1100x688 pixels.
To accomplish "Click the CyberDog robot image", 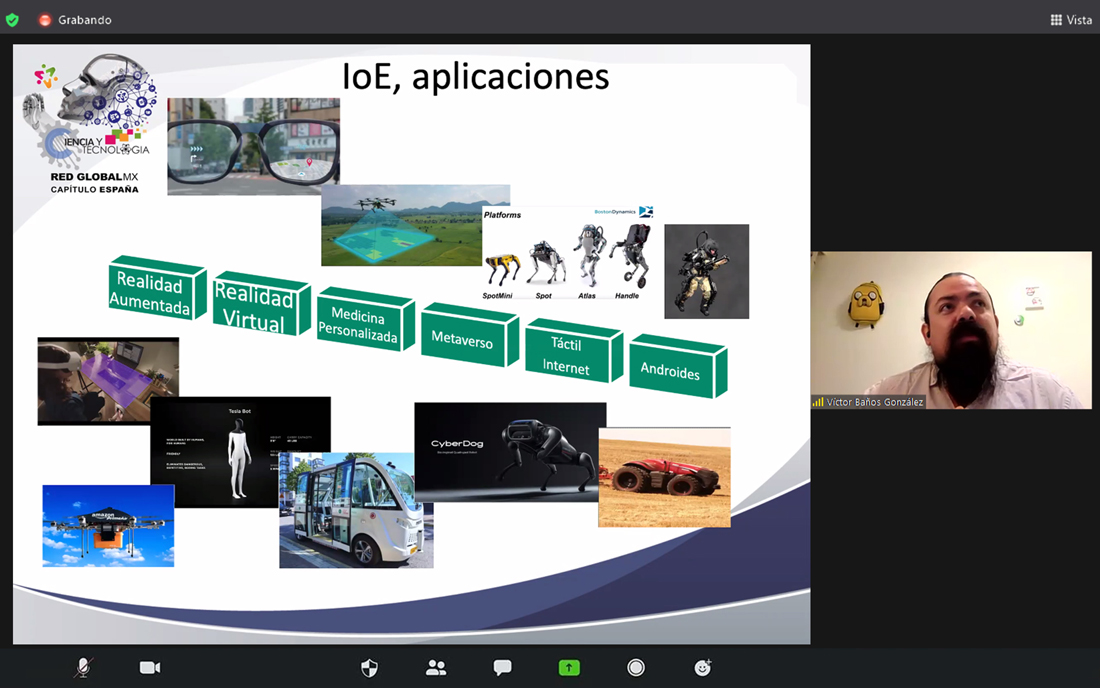I will pyautogui.click(x=510, y=450).
